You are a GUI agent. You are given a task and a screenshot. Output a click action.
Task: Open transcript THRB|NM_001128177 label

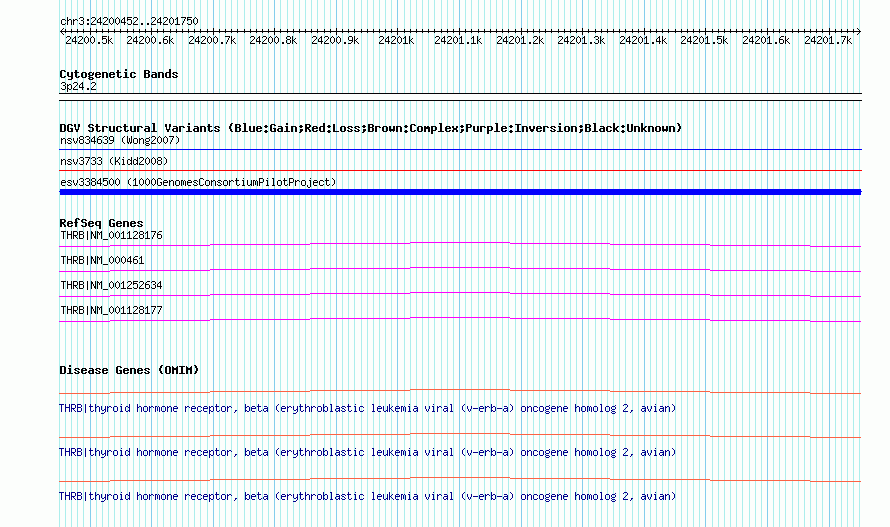(111, 311)
